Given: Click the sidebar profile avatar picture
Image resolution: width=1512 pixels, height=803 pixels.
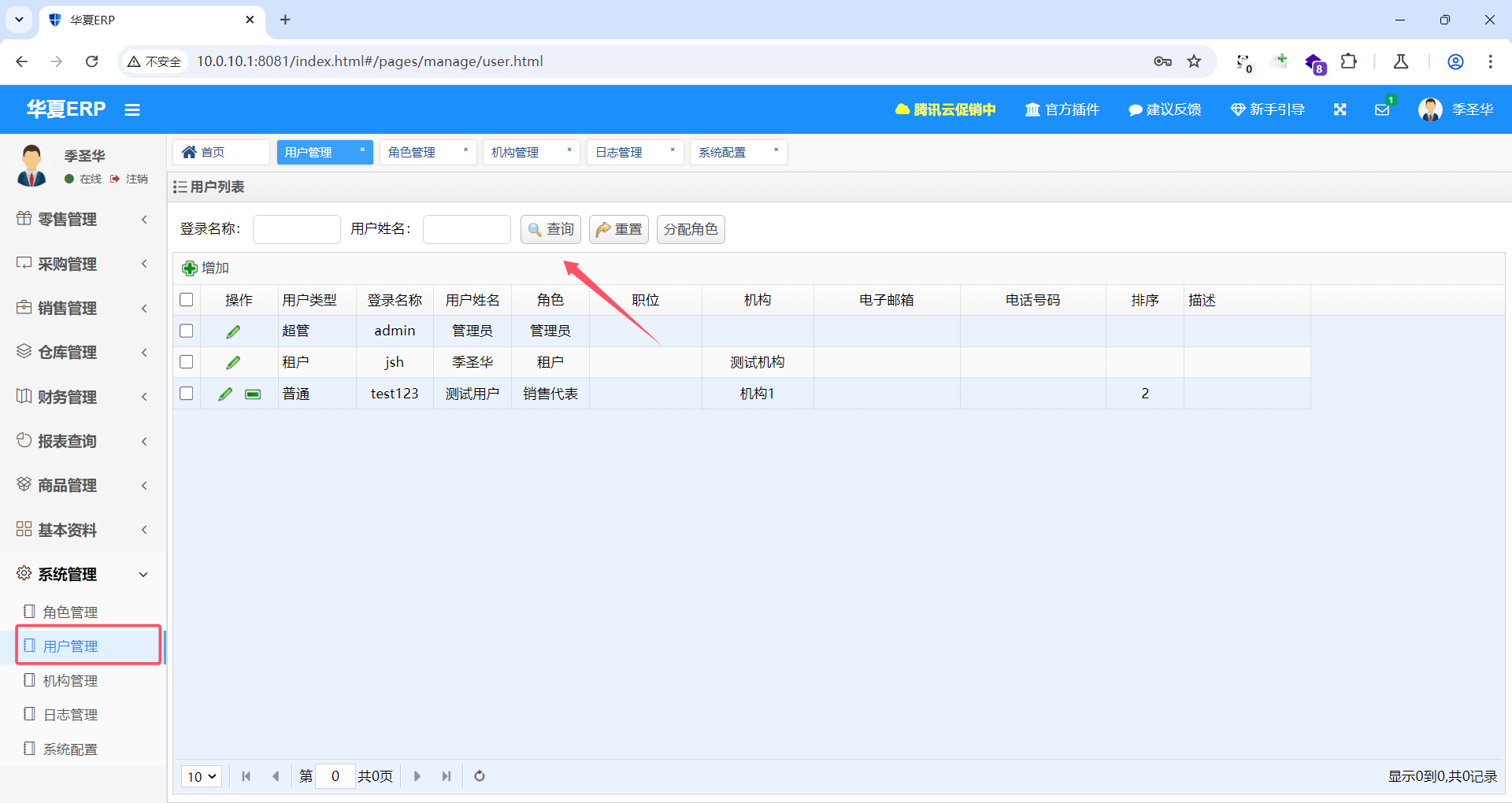Looking at the screenshot, I should 31,165.
